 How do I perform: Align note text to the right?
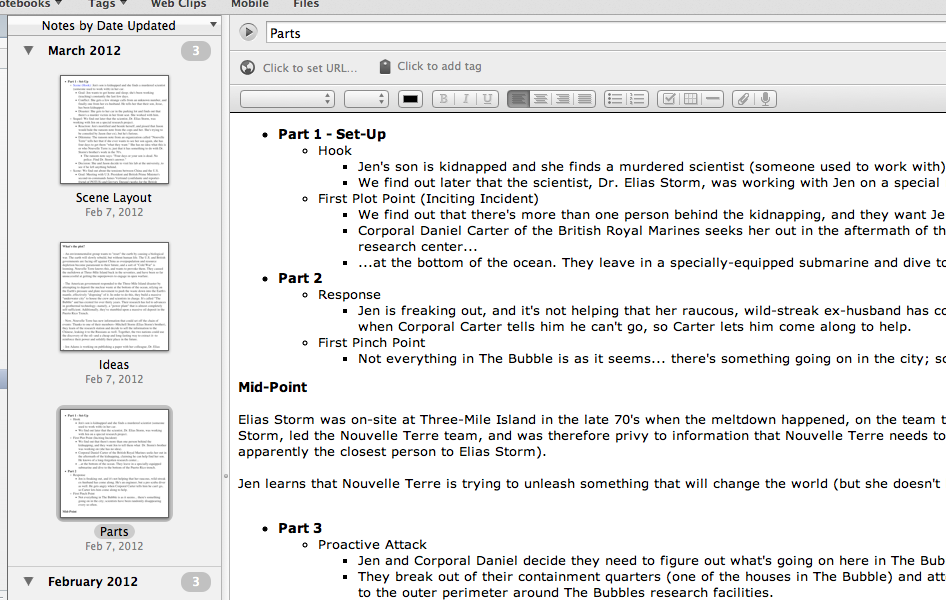[x=562, y=99]
